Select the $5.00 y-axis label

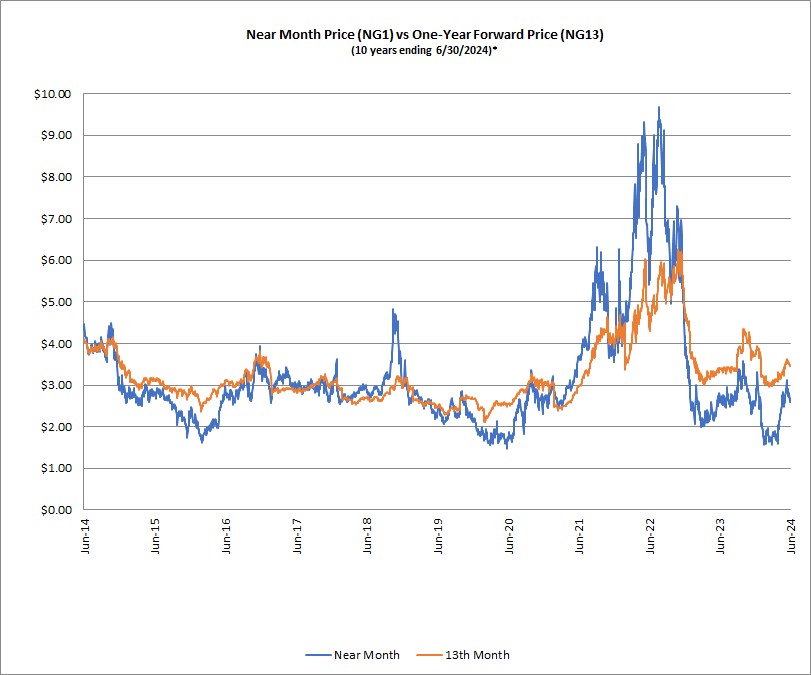click(x=56, y=302)
